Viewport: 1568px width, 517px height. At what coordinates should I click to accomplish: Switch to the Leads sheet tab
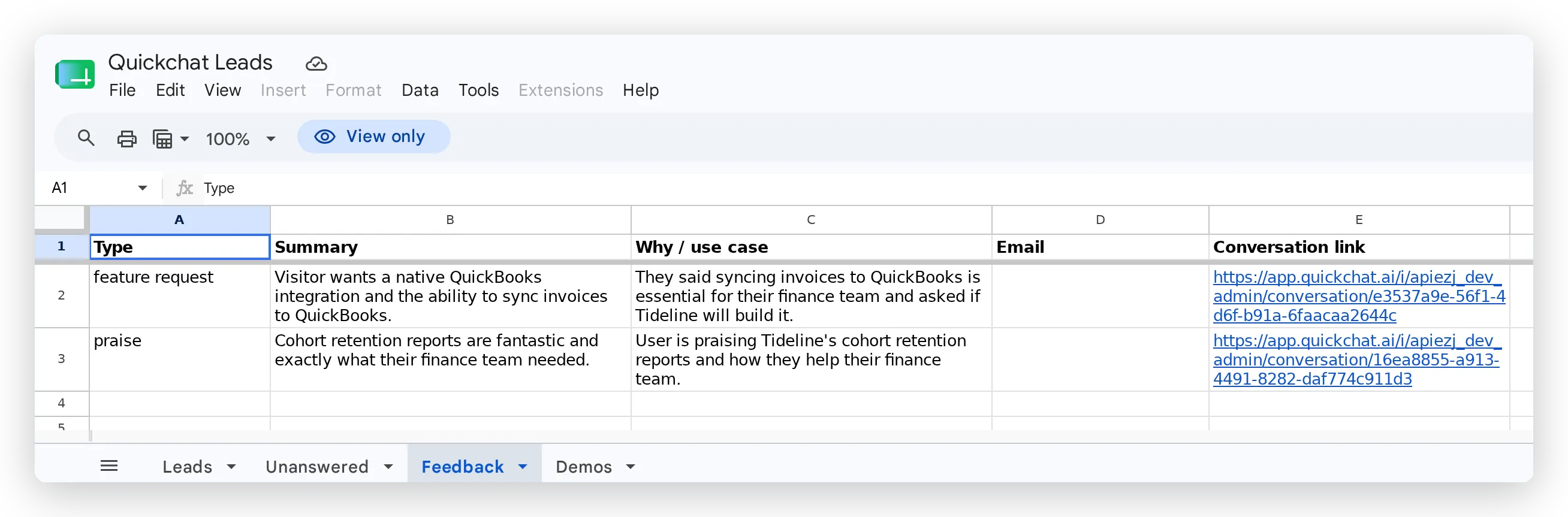pyautogui.click(x=188, y=467)
